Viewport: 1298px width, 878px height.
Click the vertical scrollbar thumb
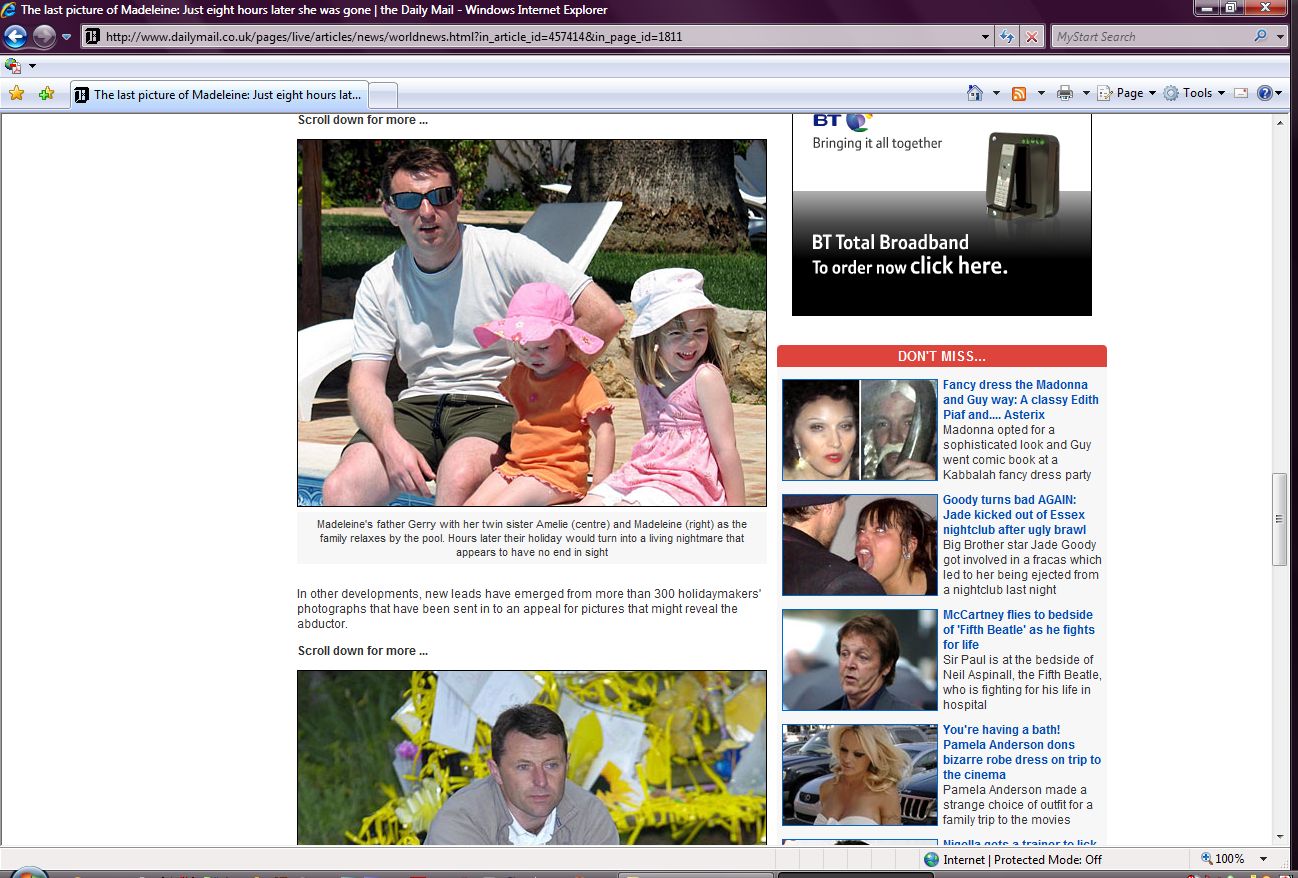(x=1279, y=519)
